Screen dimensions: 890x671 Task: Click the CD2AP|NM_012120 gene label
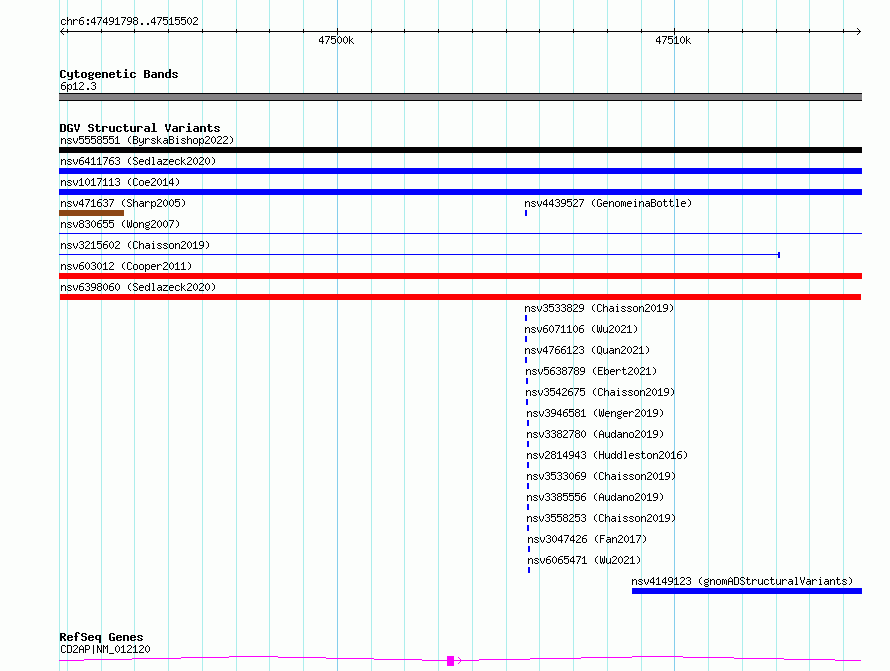[x=105, y=649]
